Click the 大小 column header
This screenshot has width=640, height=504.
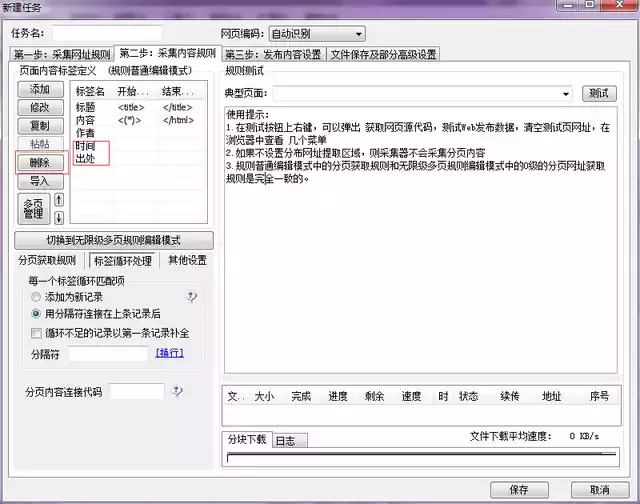(264, 397)
